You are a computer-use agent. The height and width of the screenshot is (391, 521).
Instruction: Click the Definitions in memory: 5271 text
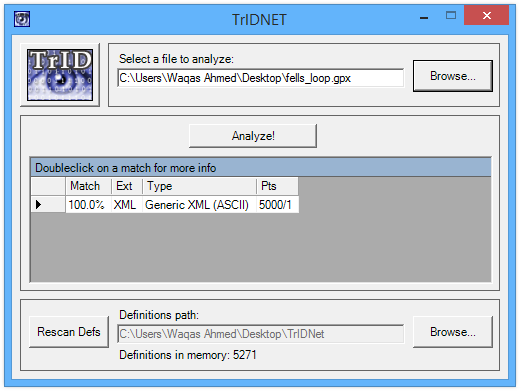point(188,355)
